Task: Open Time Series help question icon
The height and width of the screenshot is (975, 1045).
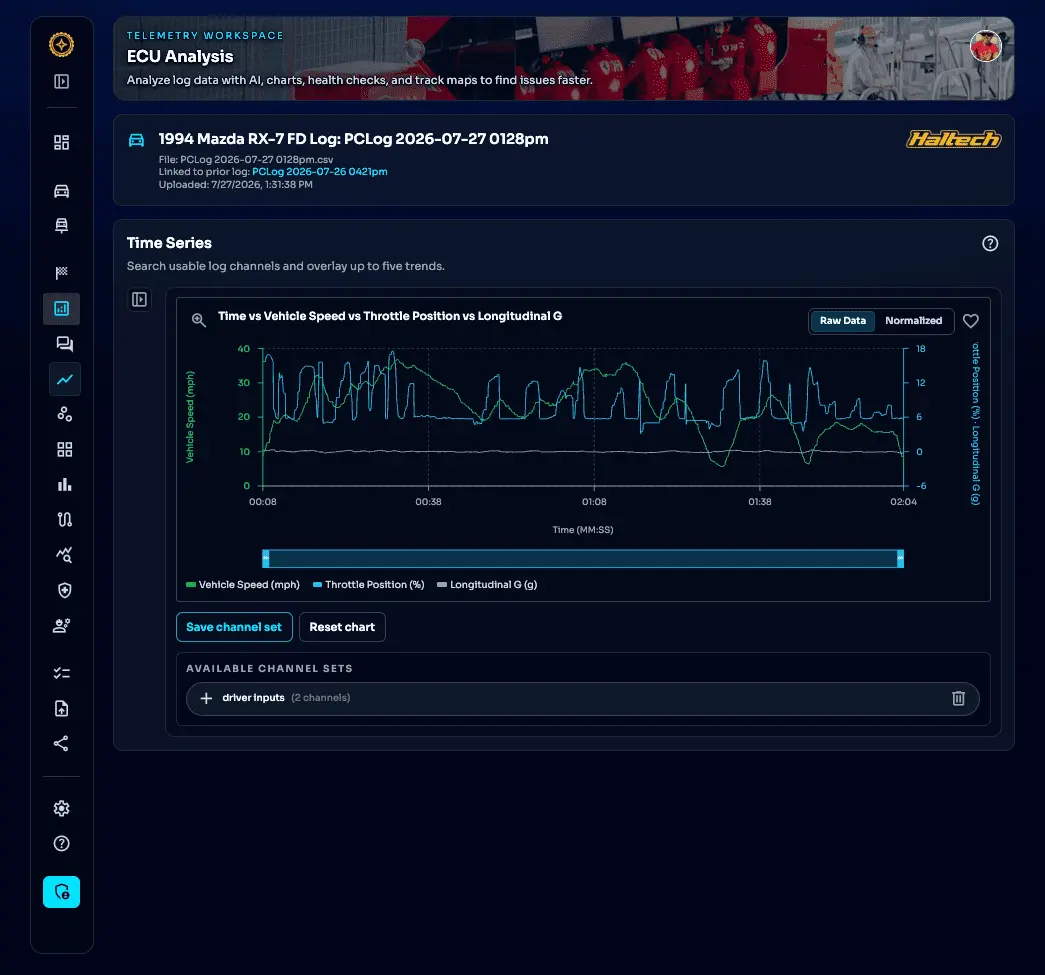Action: click(990, 243)
